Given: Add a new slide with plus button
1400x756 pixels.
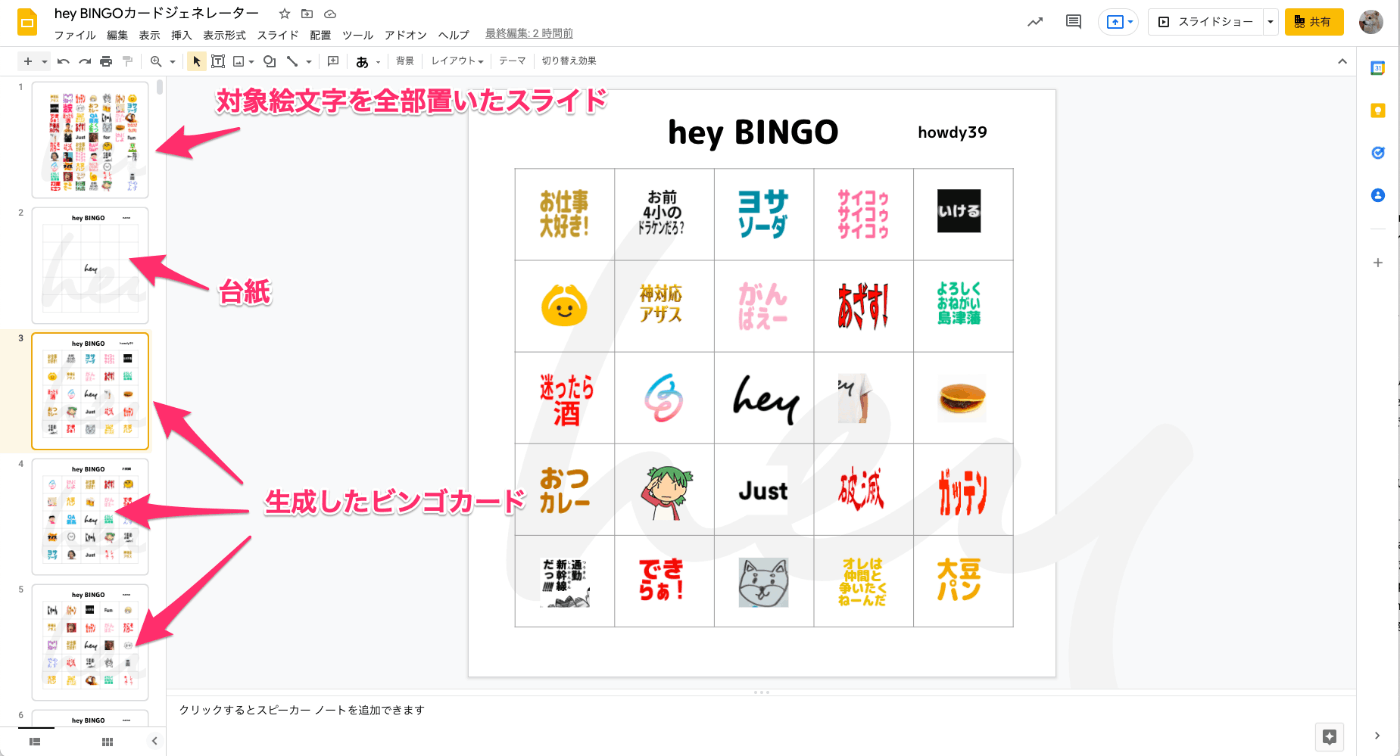Looking at the screenshot, I should click(x=27, y=61).
